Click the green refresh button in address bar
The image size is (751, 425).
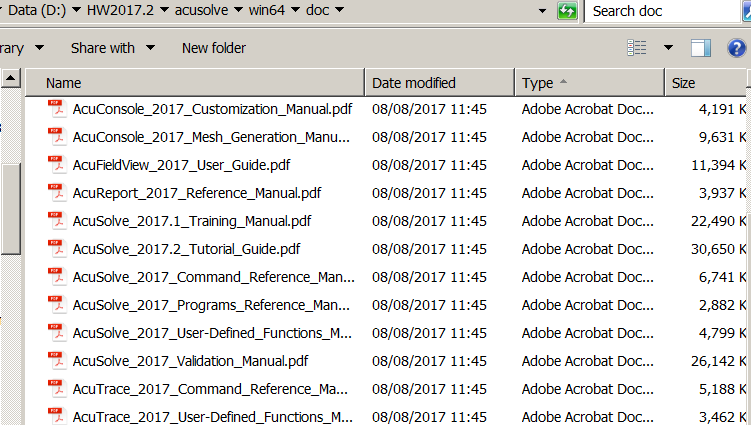(567, 11)
